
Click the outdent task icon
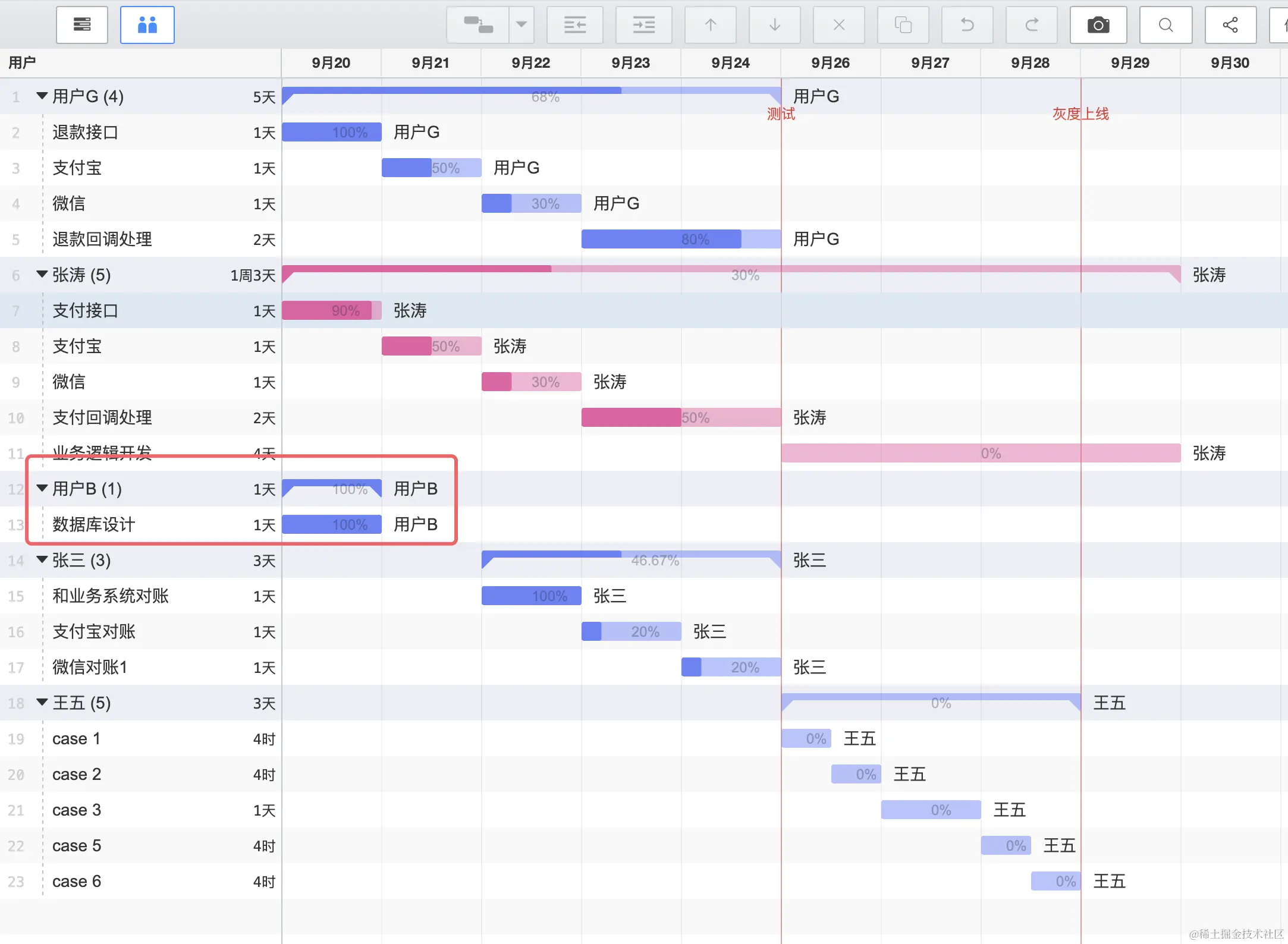574,25
